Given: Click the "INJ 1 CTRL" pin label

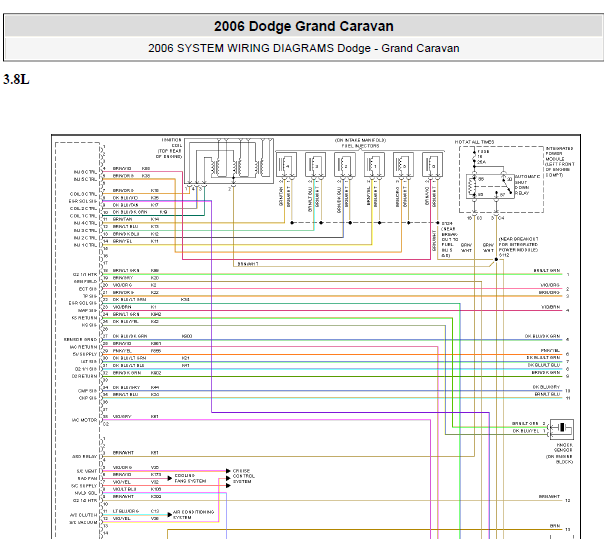Looking at the screenshot, I should point(85,245).
